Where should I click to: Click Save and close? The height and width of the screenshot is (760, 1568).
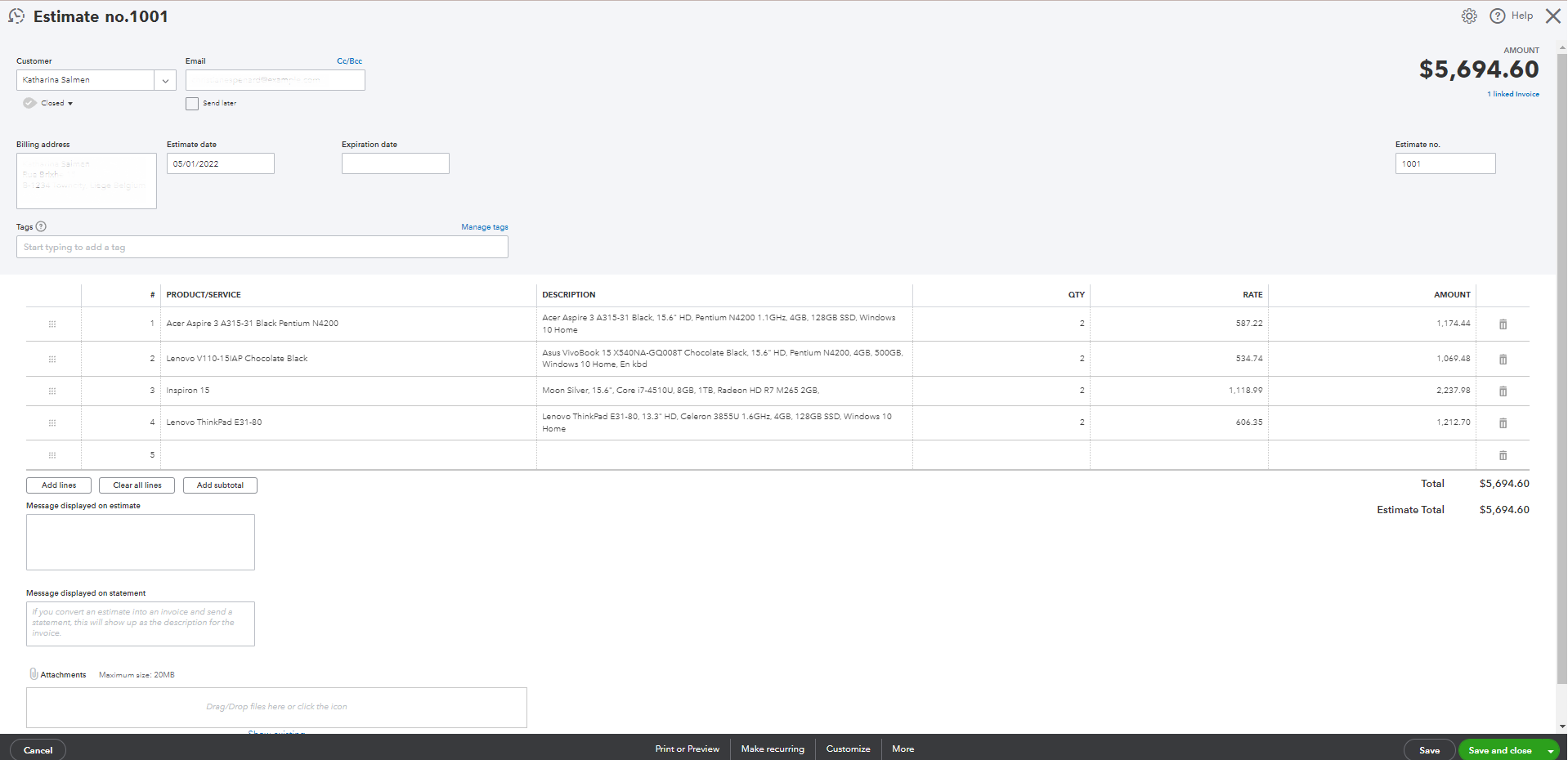pyautogui.click(x=1499, y=750)
